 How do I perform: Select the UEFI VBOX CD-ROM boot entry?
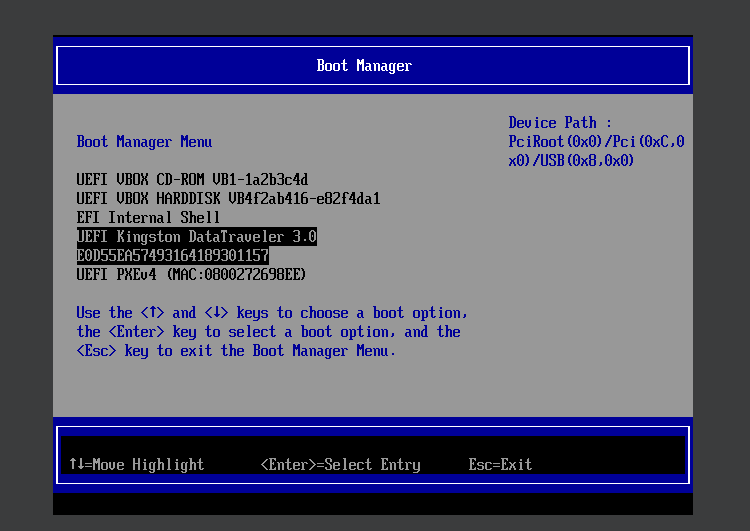192,179
